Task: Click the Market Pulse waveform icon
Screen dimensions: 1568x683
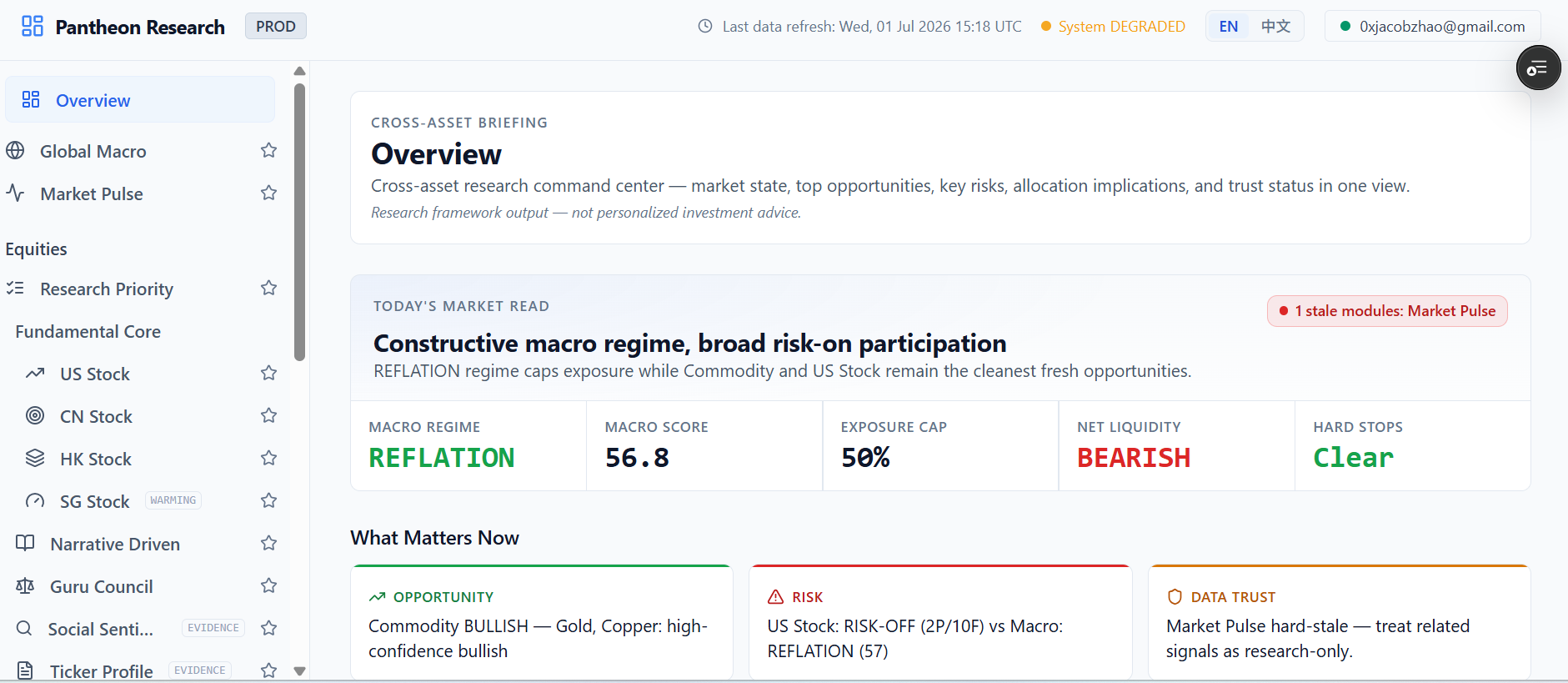Action: coord(15,193)
